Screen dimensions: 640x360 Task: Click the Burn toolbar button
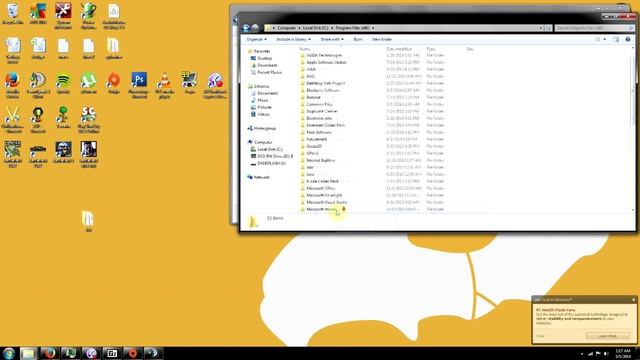click(x=358, y=39)
